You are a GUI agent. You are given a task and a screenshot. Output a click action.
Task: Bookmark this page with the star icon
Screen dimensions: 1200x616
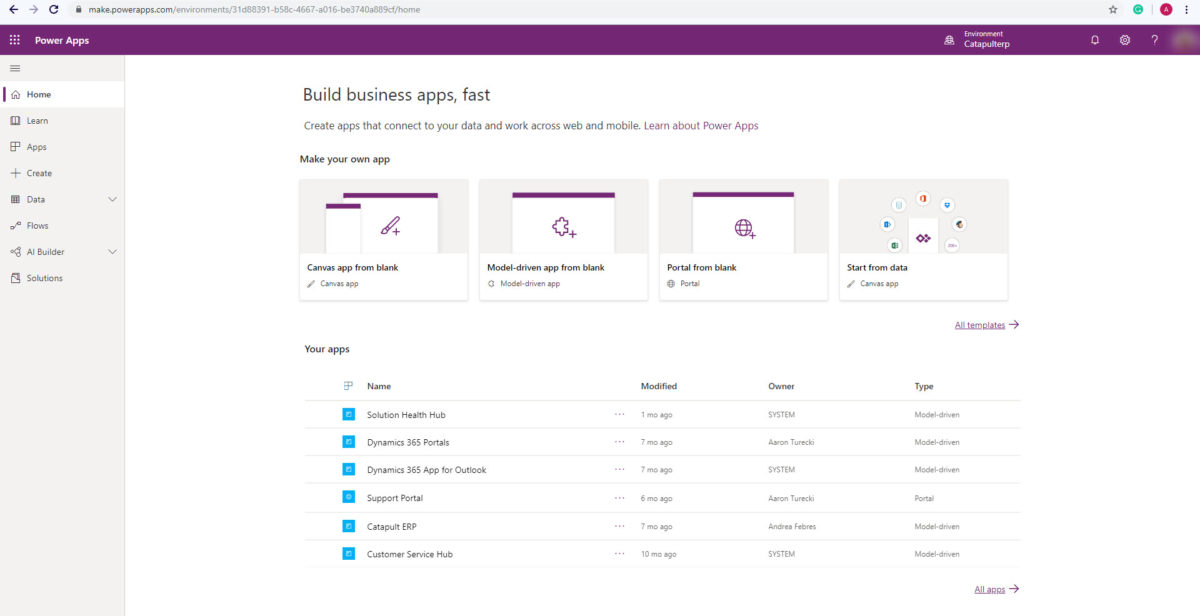(1113, 9)
